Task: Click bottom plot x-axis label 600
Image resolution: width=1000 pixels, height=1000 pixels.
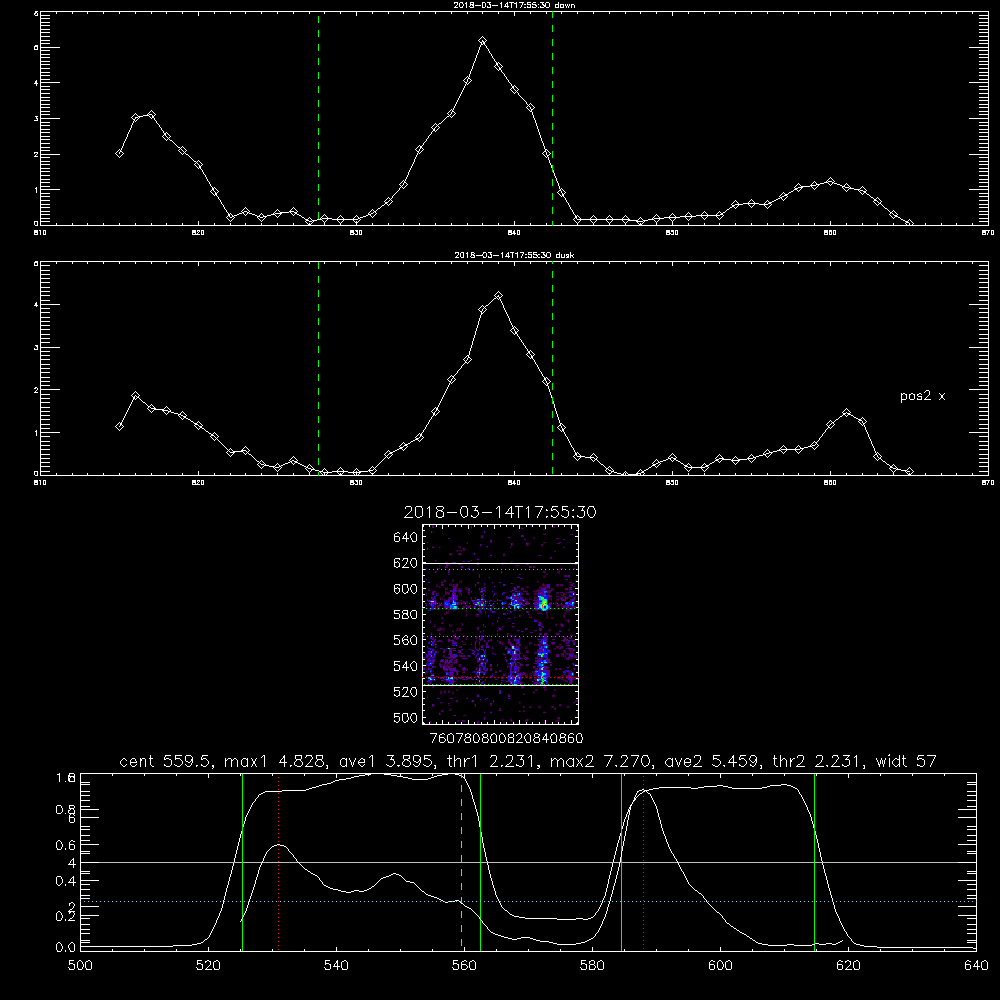Action: 720,966
